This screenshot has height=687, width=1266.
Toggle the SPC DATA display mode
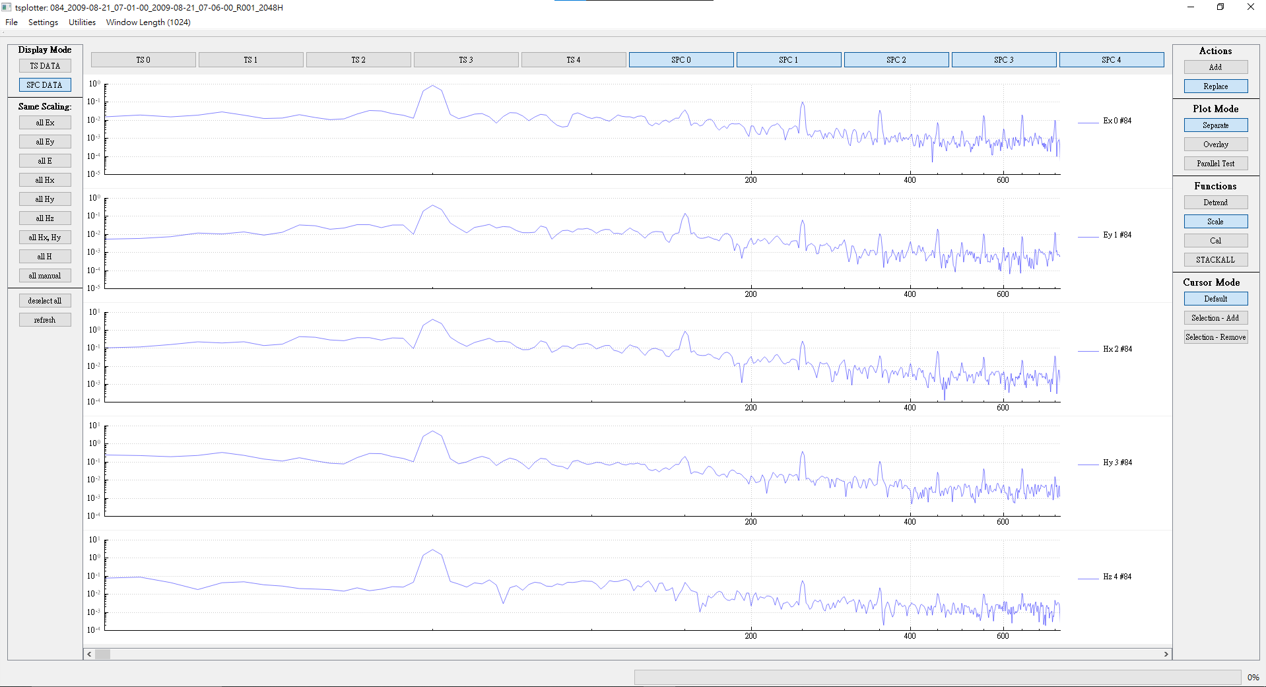pyautogui.click(x=45, y=85)
